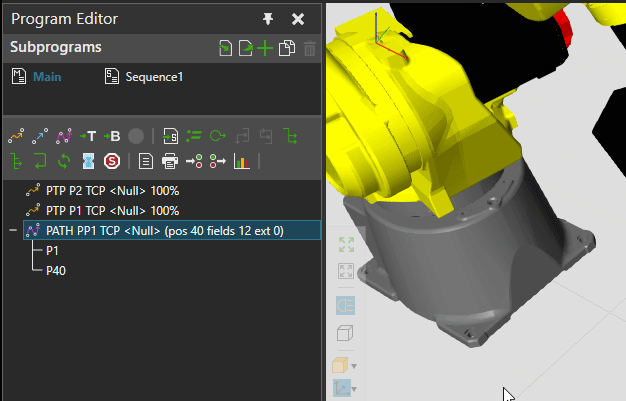Click the grey framed fit-view icon

point(346,271)
